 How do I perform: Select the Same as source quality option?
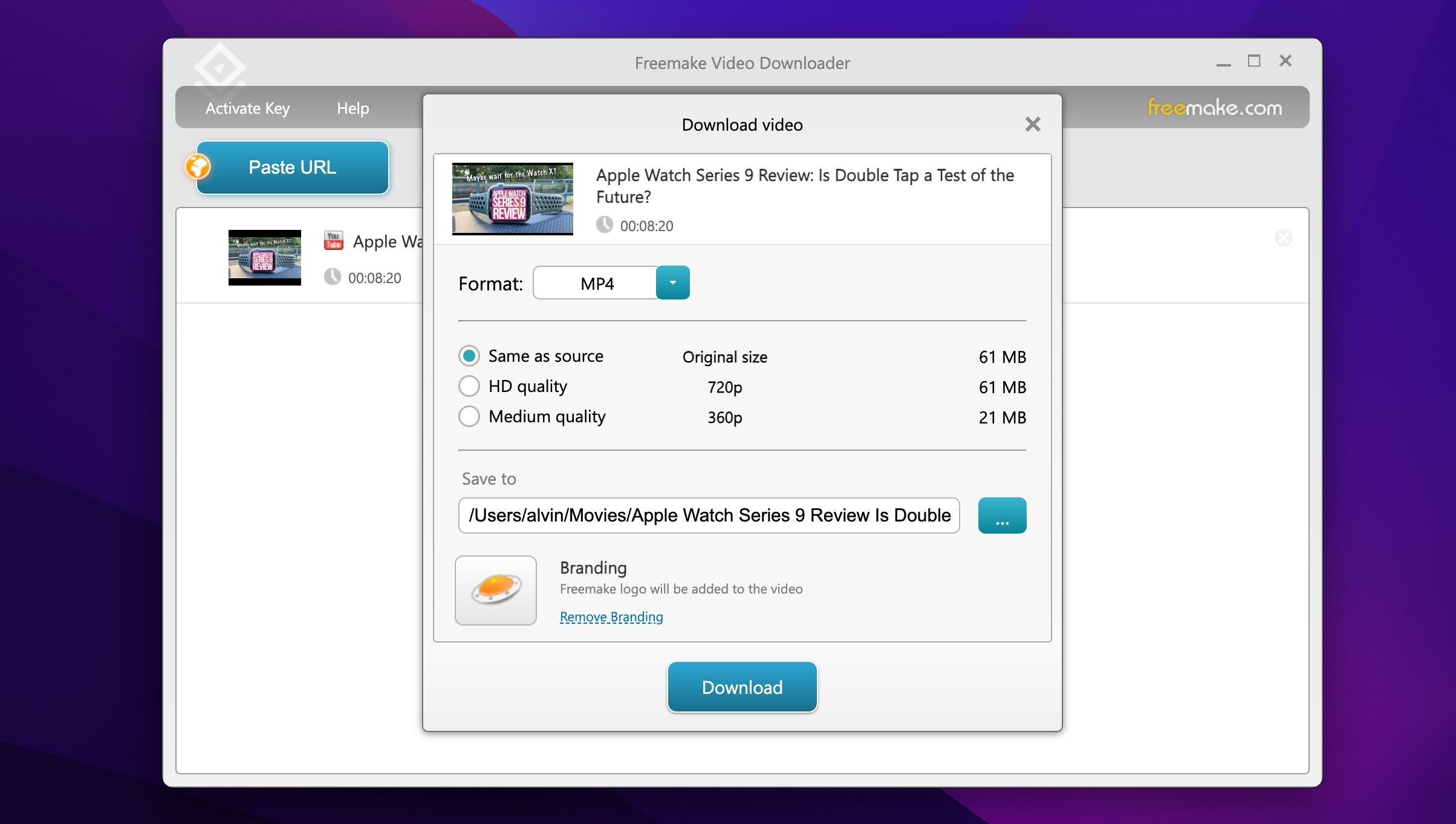(x=469, y=356)
